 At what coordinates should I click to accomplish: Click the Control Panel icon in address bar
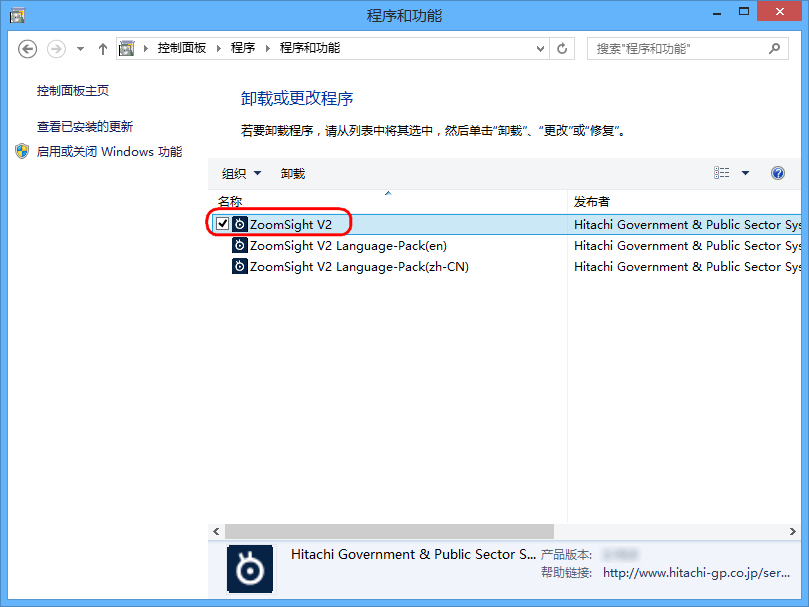point(126,49)
